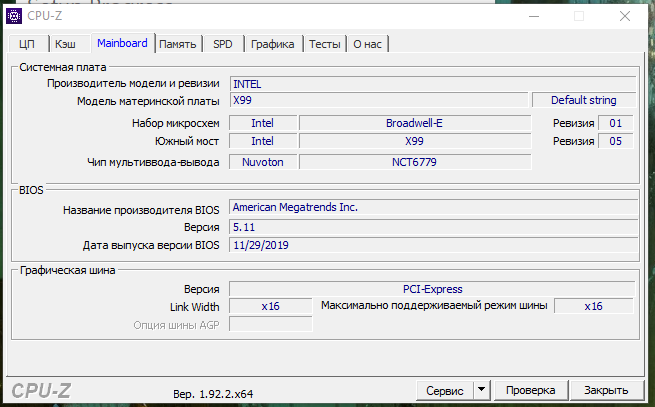Click the Чип мультиввода-вывода label
The width and height of the screenshot is (655, 407).
(153, 163)
